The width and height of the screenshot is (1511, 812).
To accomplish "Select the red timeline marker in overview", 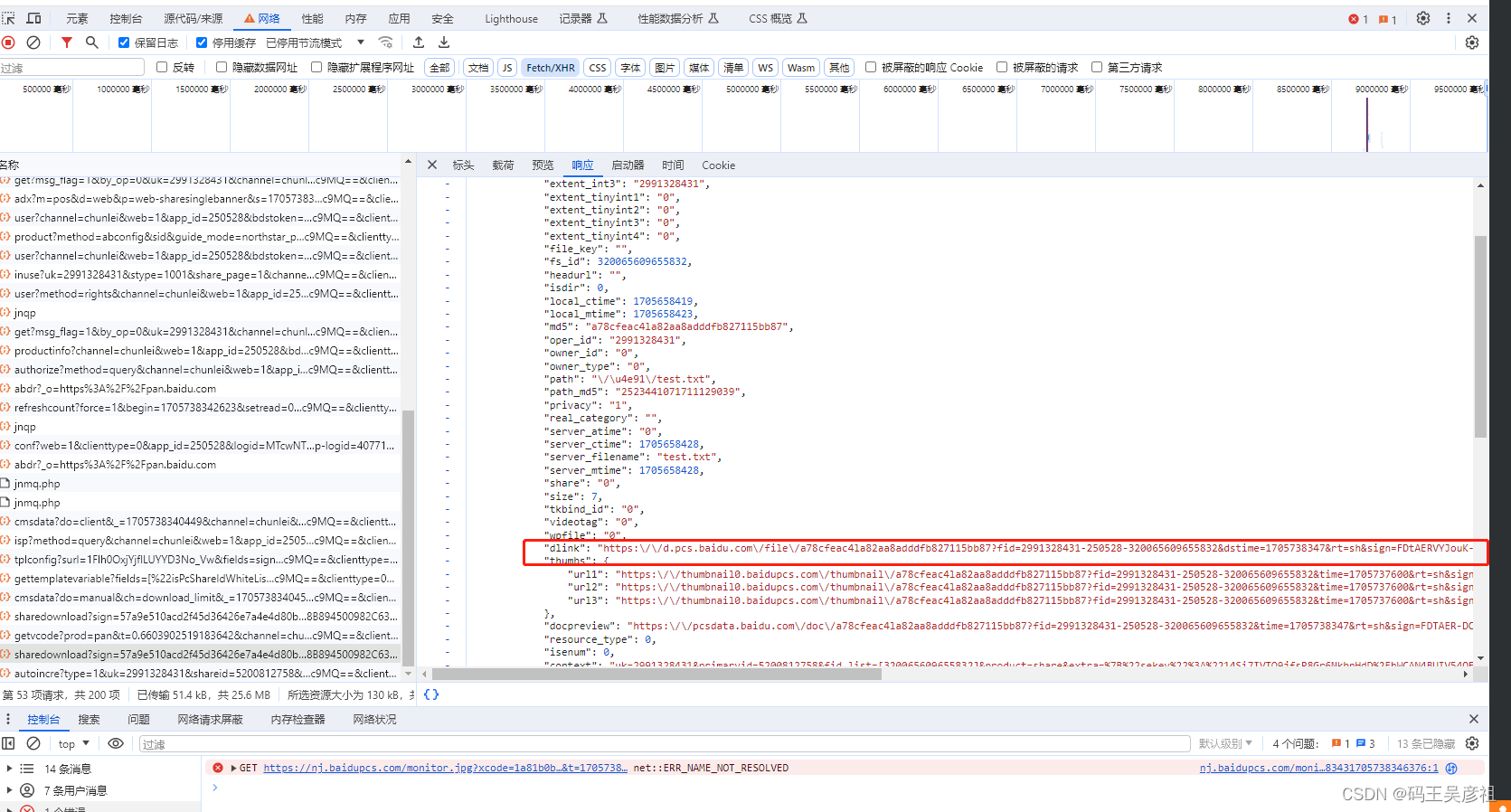I will 1366,124.
